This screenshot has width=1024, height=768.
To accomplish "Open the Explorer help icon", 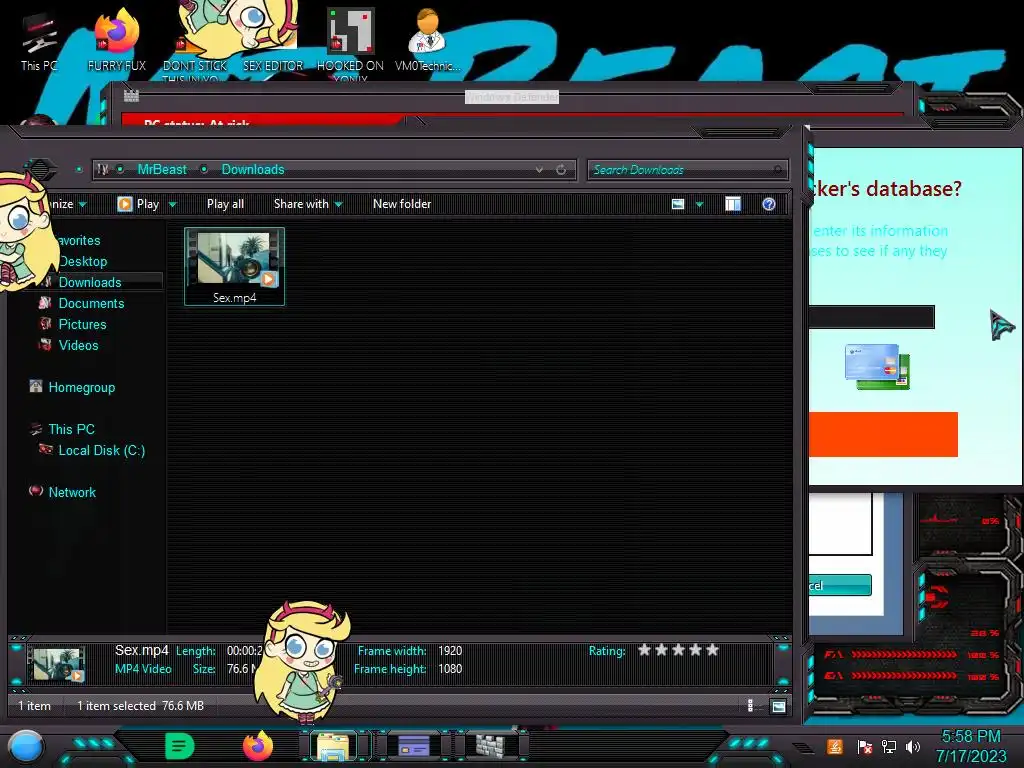I will [769, 204].
